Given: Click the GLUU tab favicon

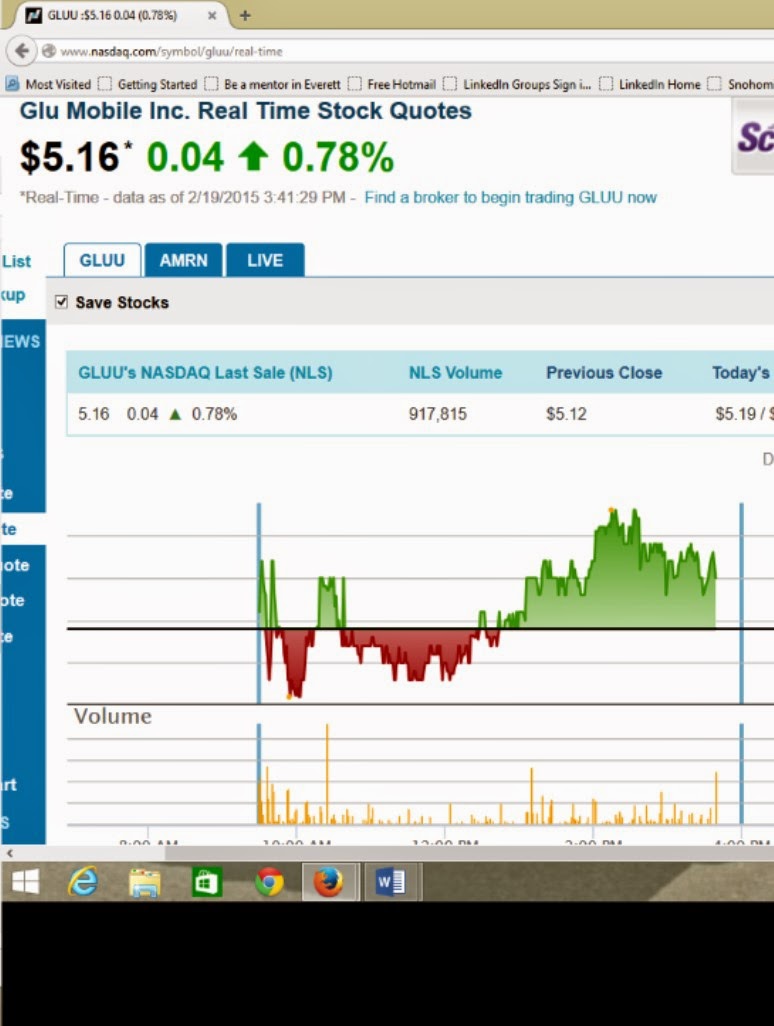Looking at the screenshot, I should coord(33,15).
